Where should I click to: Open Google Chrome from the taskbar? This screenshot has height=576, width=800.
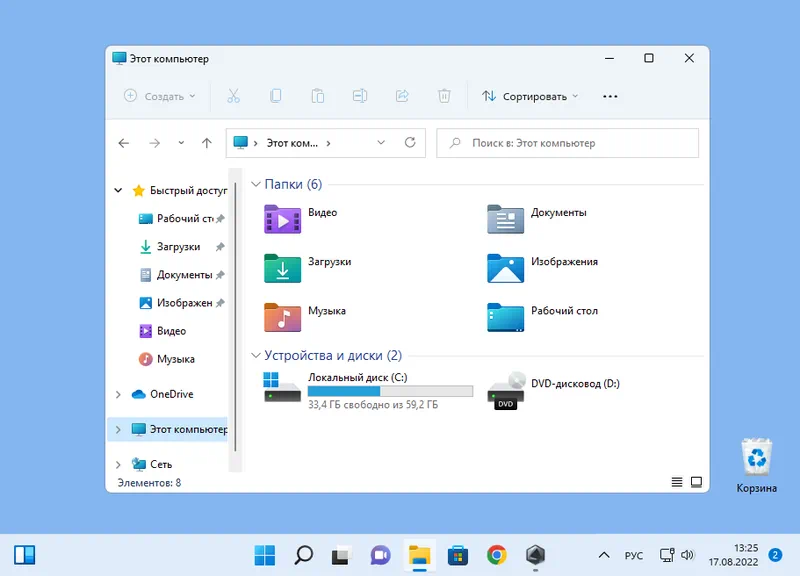click(x=497, y=555)
